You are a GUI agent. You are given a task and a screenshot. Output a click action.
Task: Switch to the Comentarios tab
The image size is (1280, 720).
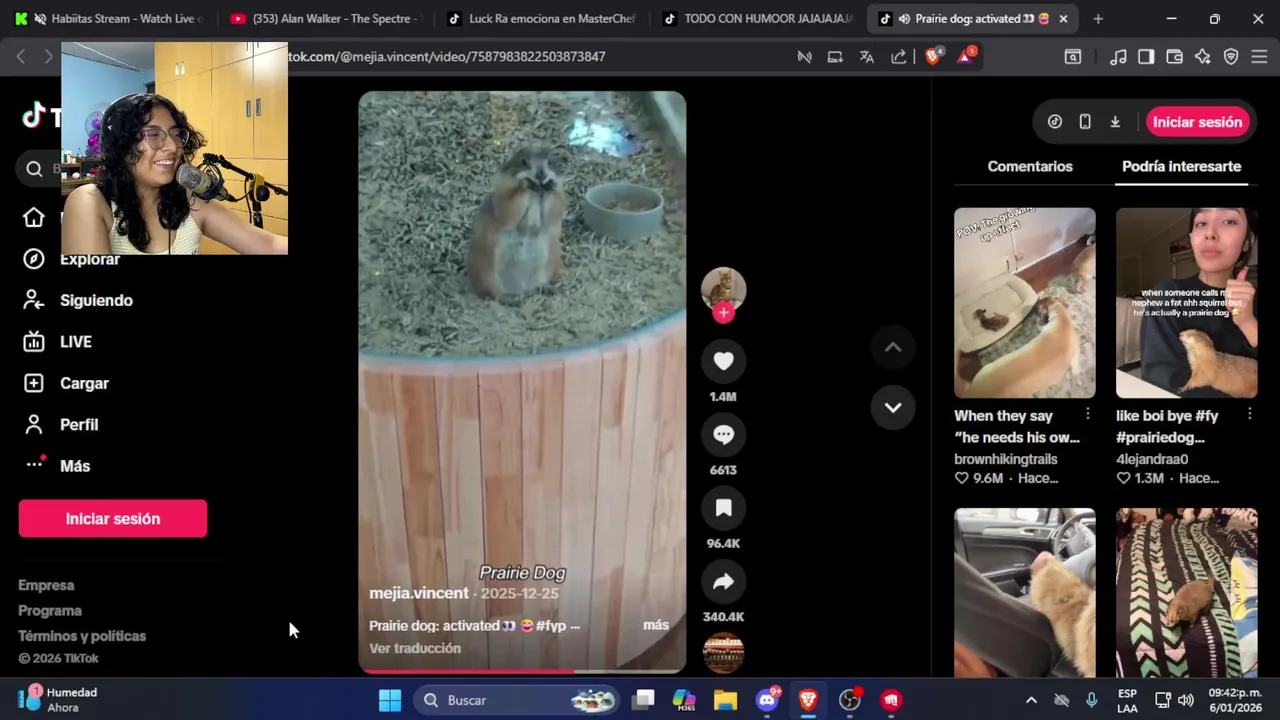1030,166
